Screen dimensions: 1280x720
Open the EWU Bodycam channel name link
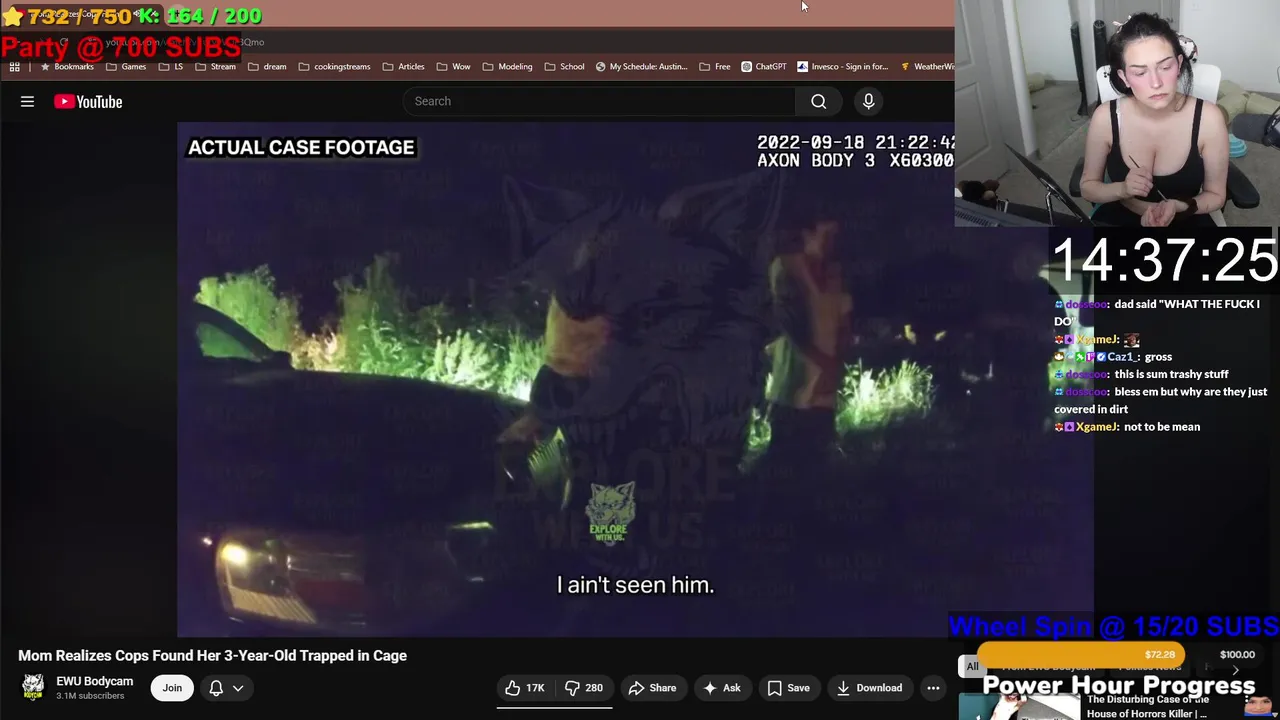94,681
